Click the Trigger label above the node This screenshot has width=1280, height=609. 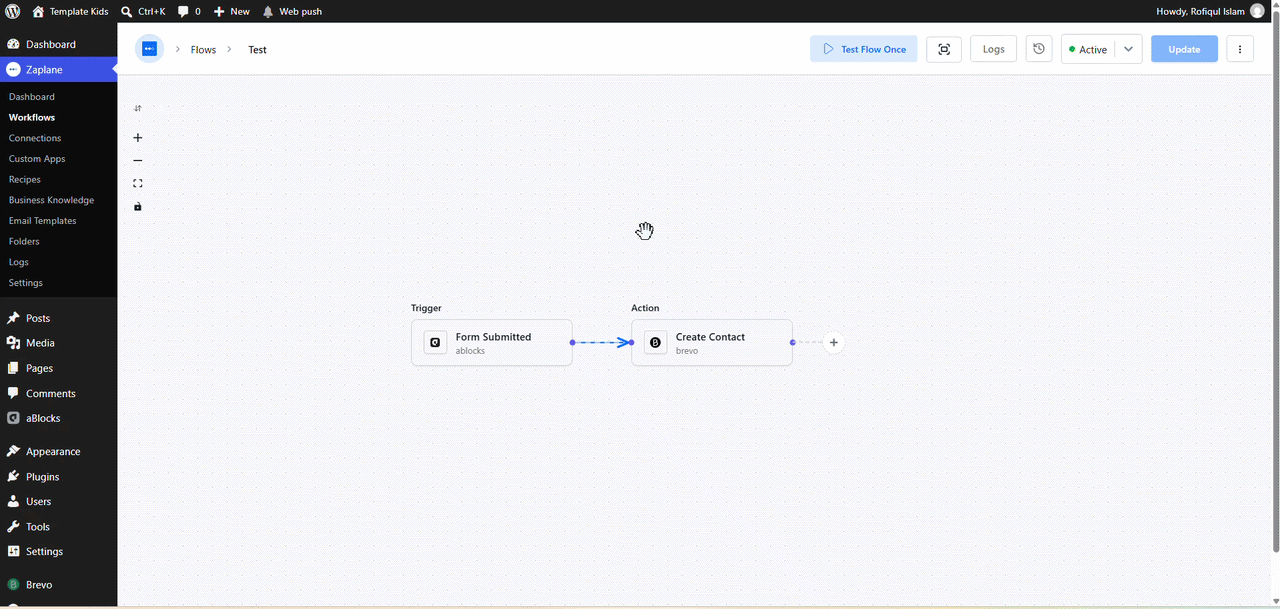coord(426,308)
